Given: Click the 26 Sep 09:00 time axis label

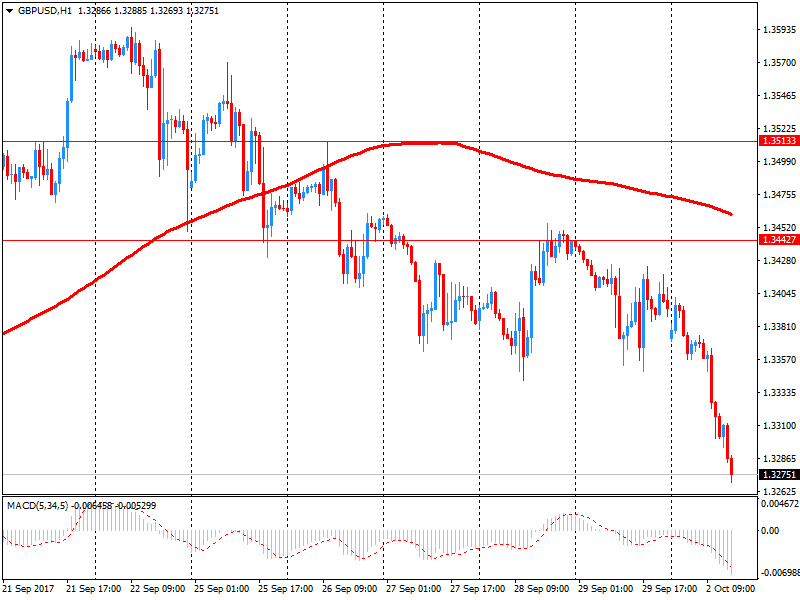Looking at the screenshot, I should pos(349,589).
